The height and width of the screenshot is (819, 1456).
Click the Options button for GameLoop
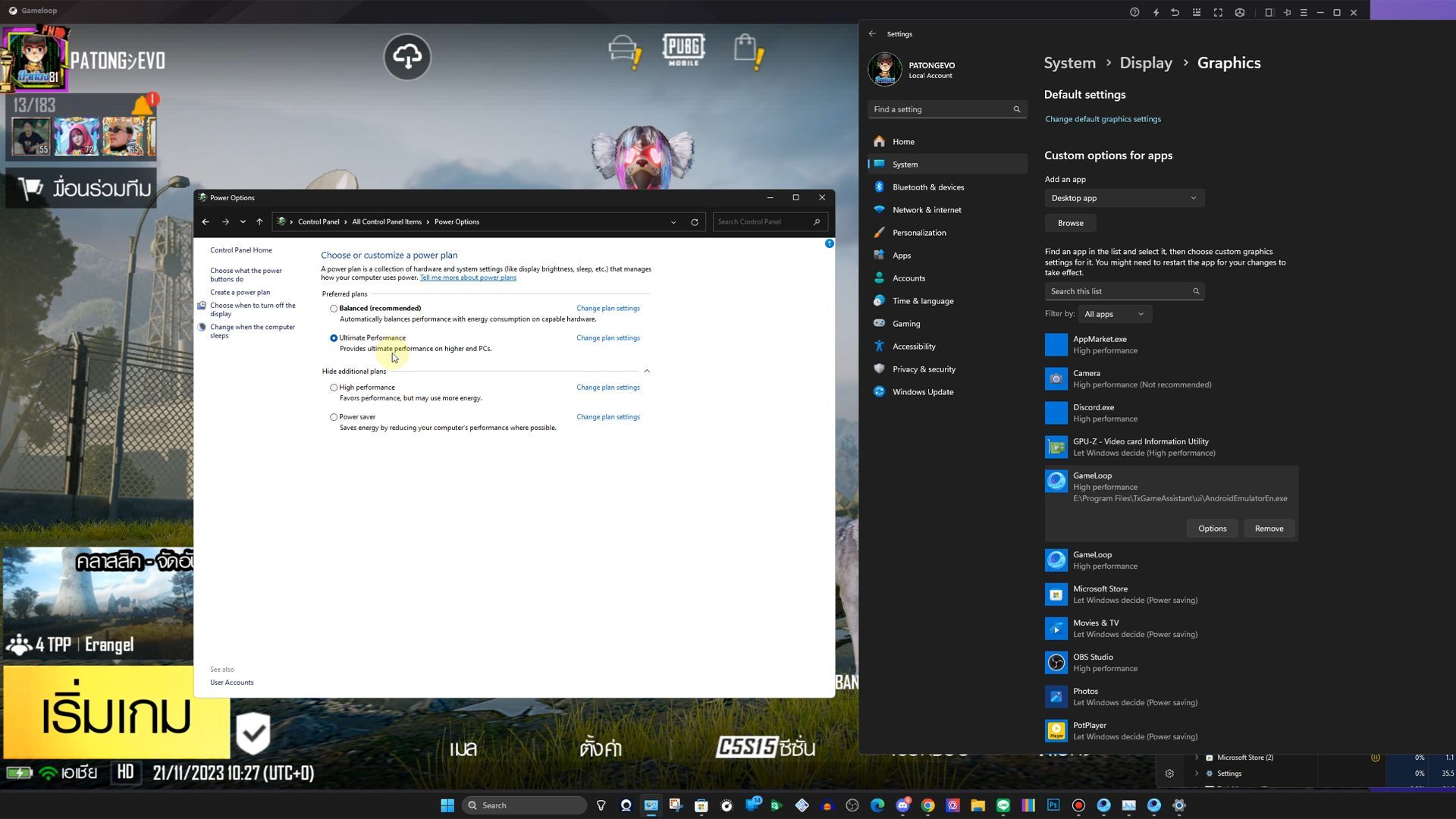point(1212,529)
